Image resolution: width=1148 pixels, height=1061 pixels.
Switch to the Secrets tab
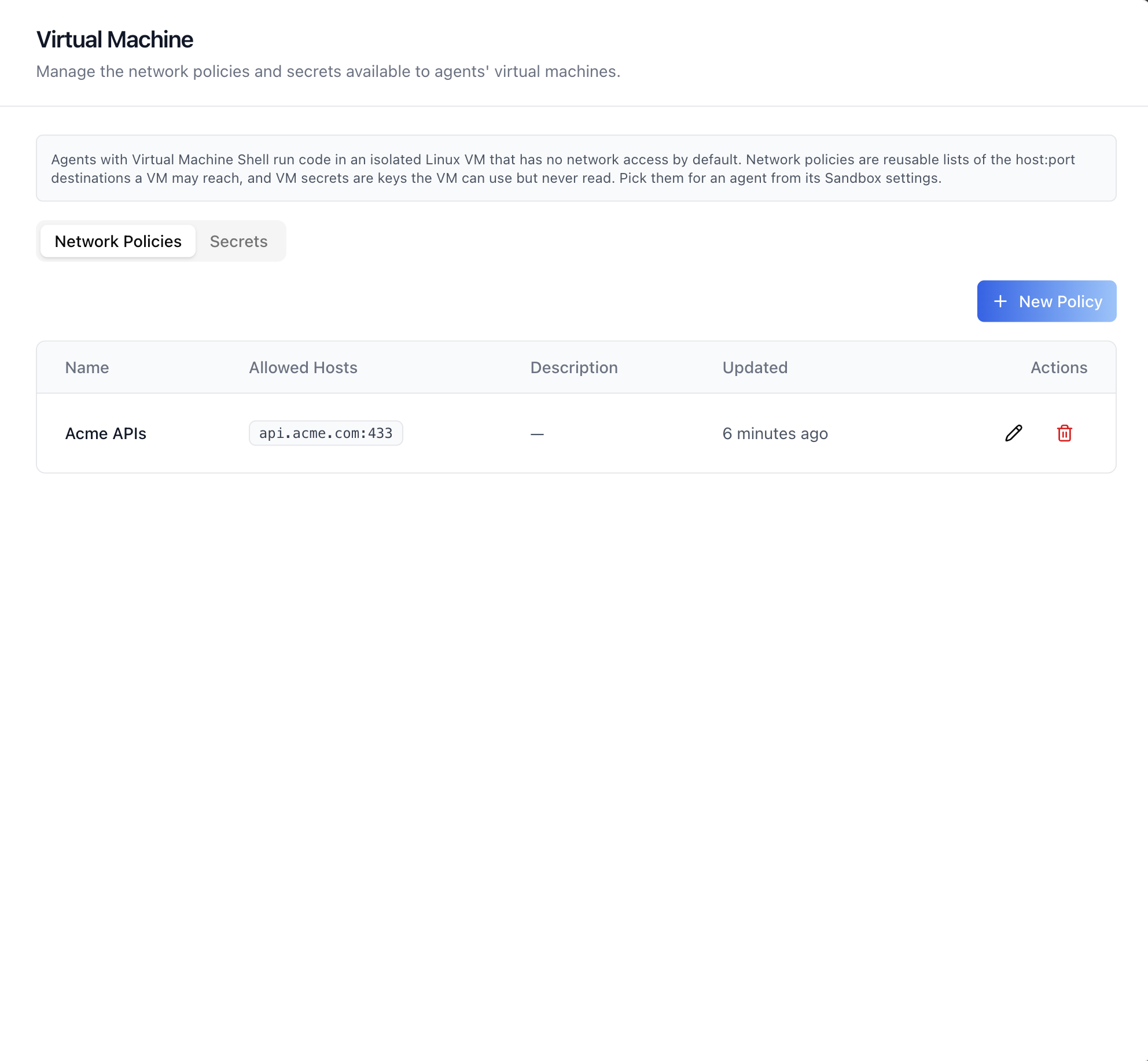click(238, 241)
